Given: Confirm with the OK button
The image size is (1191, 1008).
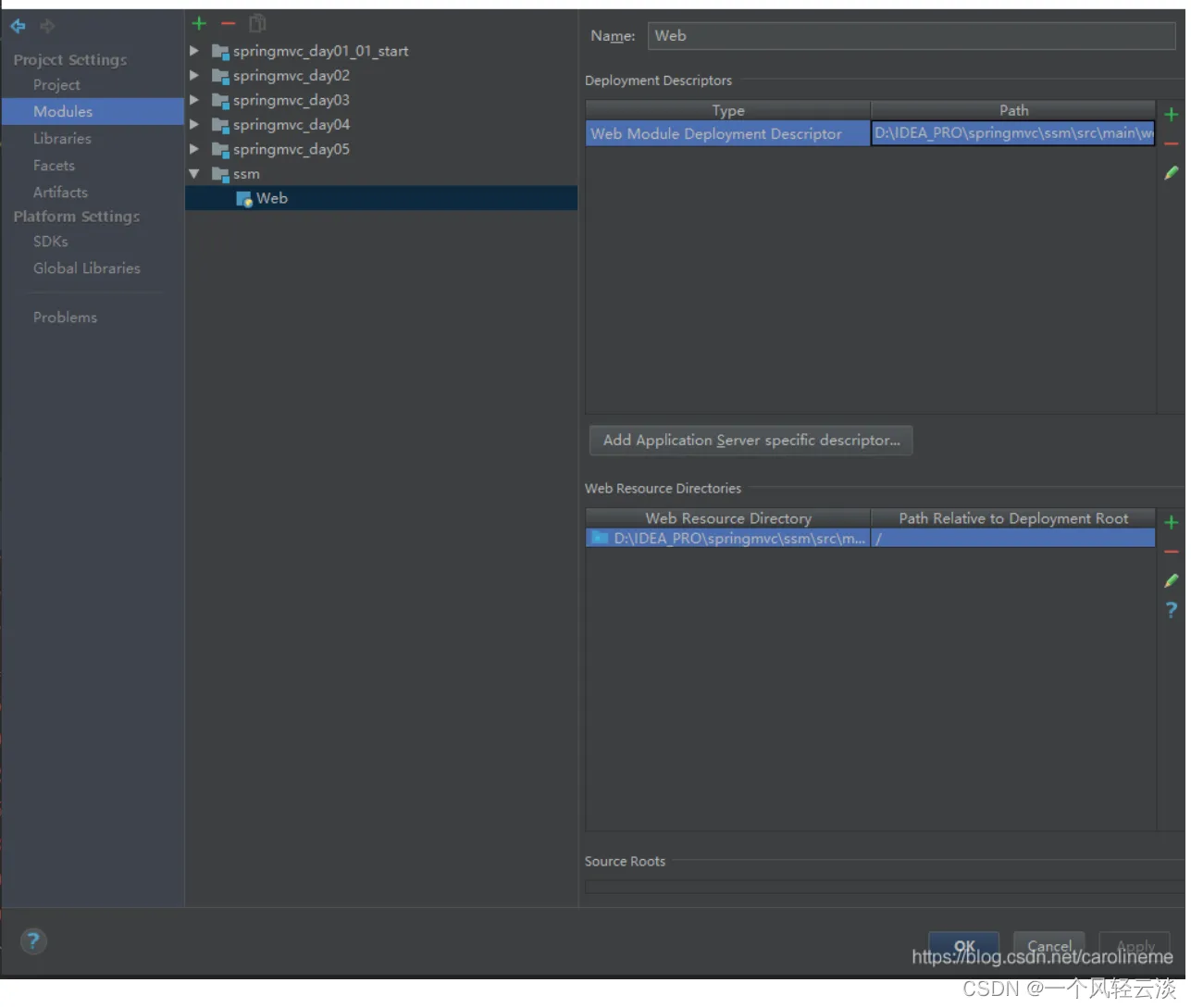Looking at the screenshot, I should click(x=964, y=947).
